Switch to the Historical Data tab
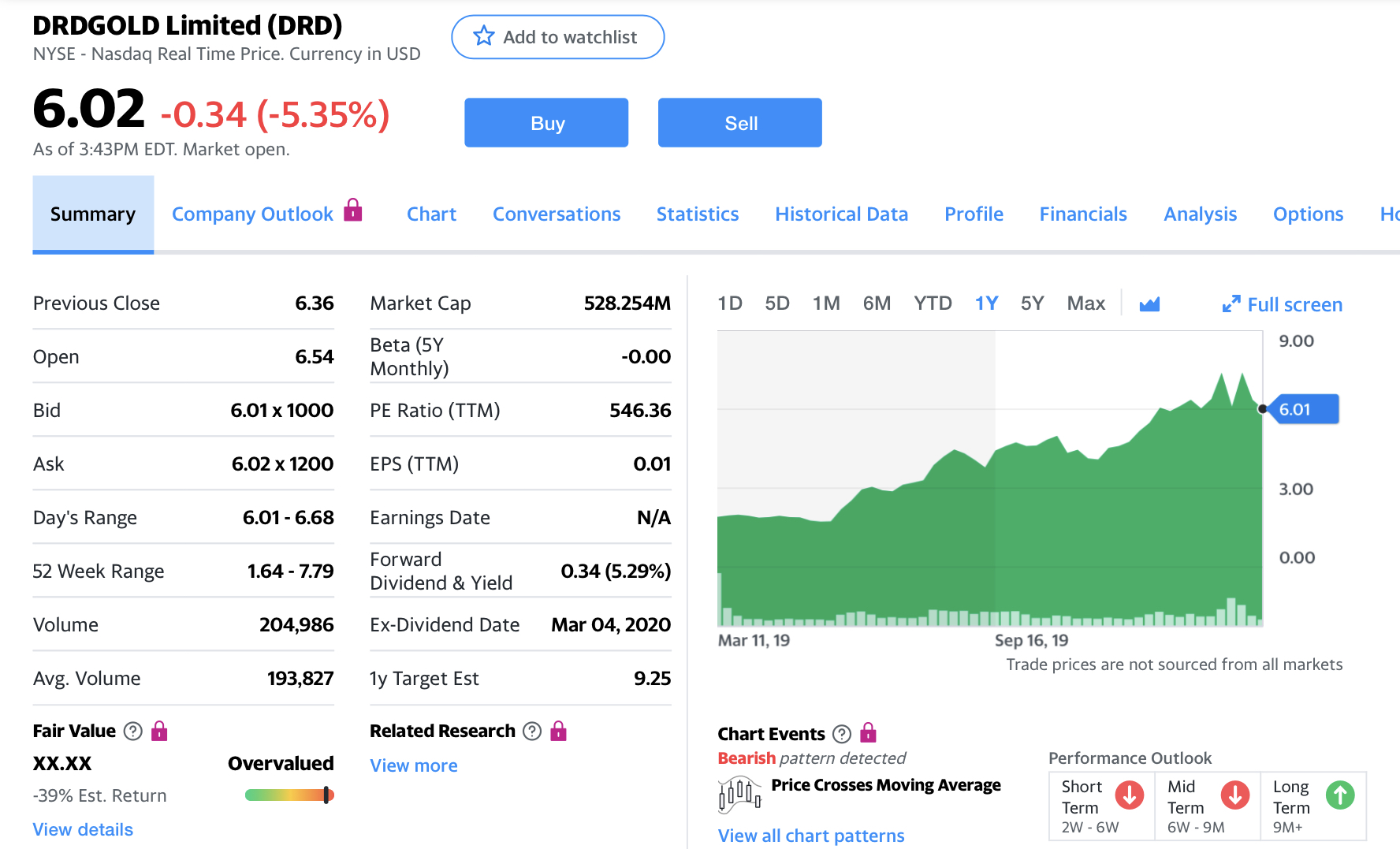Image resolution: width=1400 pixels, height=849 pixels. click(x=841, y=214)
